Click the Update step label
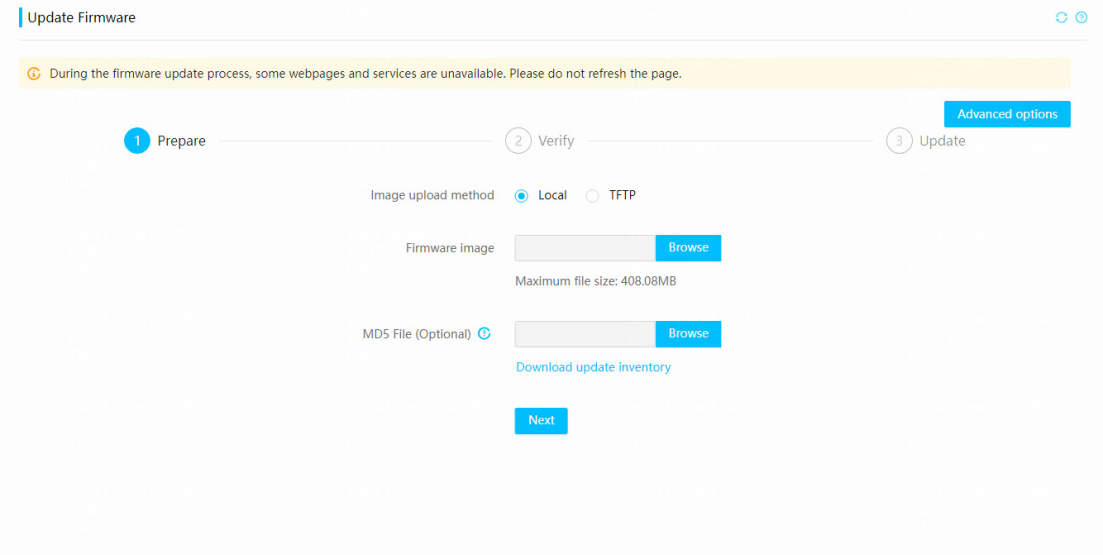Screen dimensions: 1103x555 pos(943,141)
